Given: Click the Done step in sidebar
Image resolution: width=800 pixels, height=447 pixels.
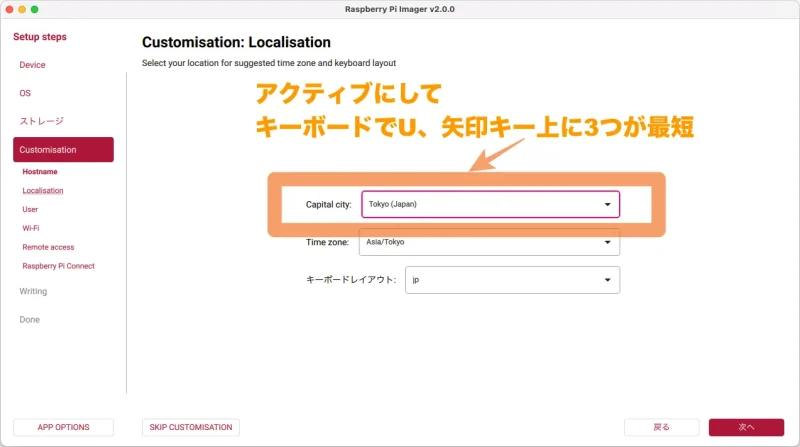Looking at the screenshot, I should click(x=29, y=319).
